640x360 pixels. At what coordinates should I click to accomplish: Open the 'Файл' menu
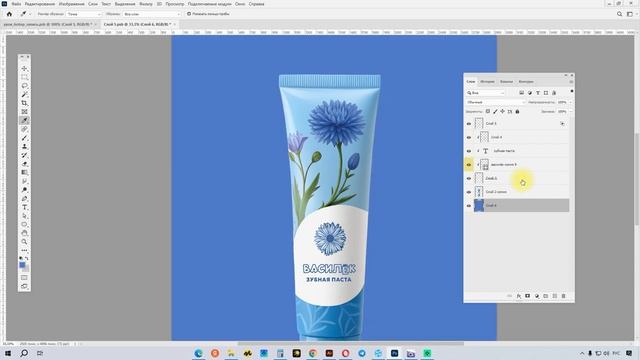16,4
